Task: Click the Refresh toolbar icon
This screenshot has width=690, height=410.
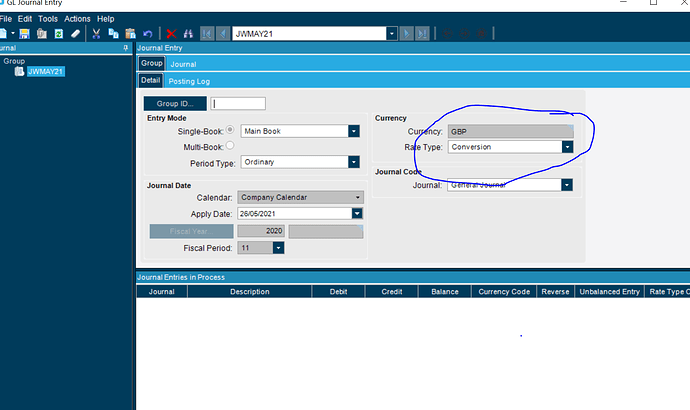Action: (x=59, y=33)
